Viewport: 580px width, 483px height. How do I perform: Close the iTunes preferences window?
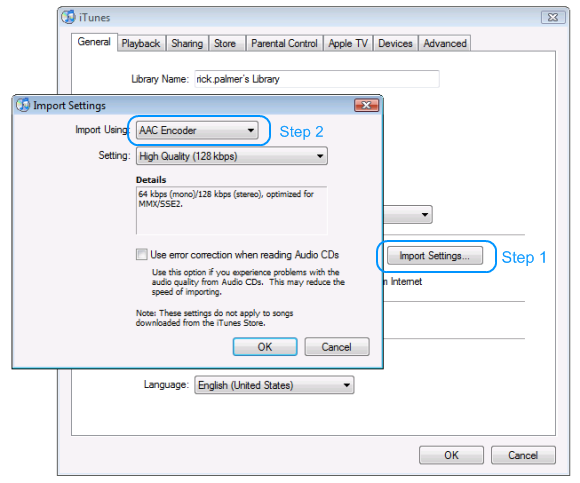[553, 17]
